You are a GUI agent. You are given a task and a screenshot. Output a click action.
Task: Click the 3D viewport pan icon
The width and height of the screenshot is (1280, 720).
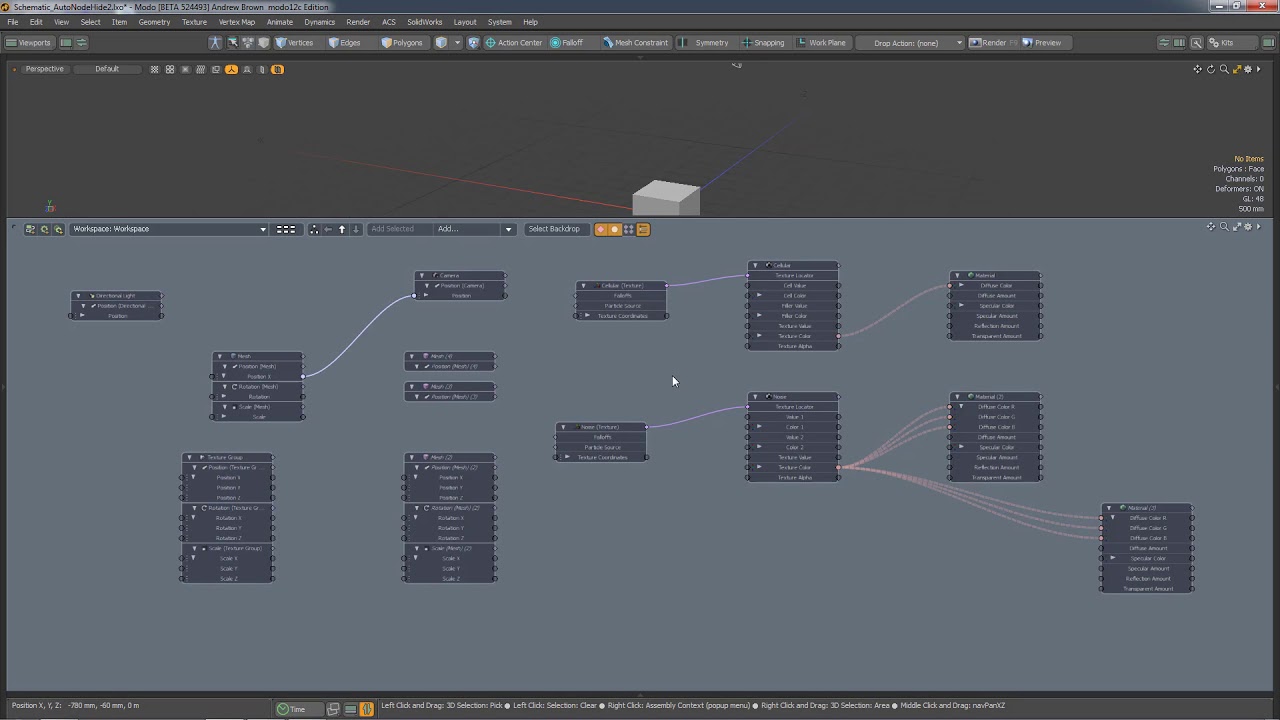pos(1197,69)
